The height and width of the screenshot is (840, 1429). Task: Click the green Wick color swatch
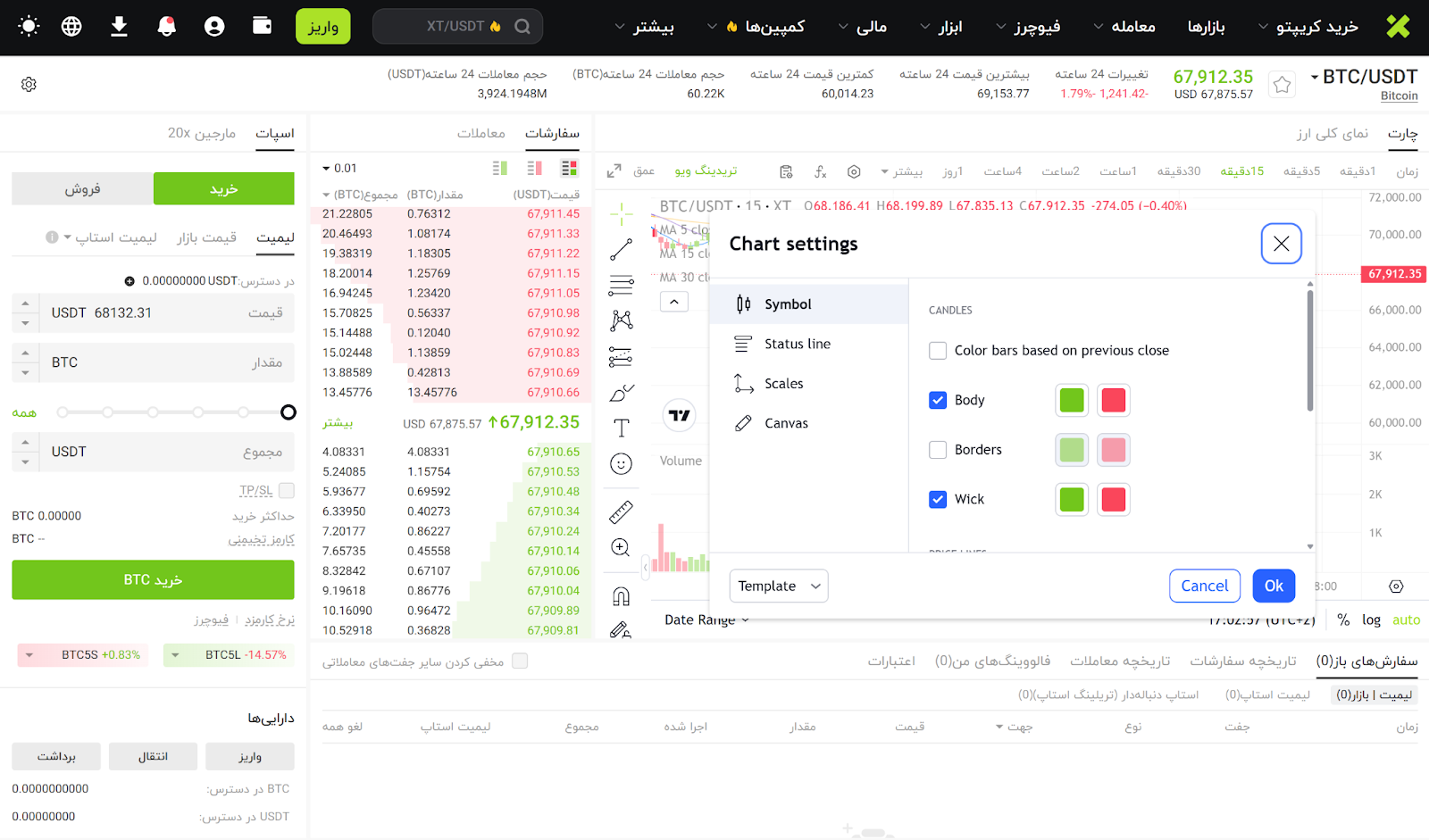1072,499
